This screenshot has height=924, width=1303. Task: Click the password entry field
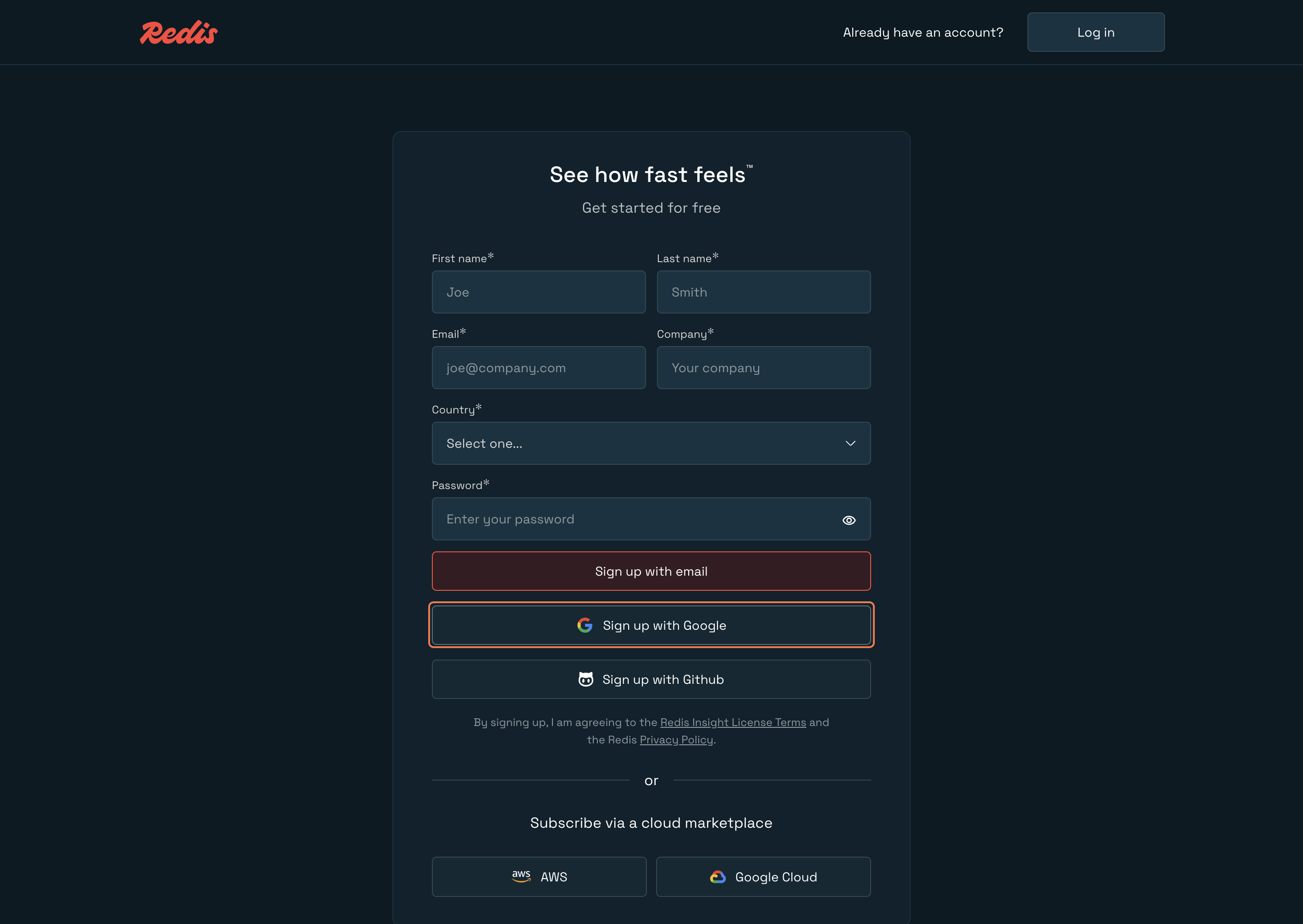pyautogui.click(x=626, y=519)
